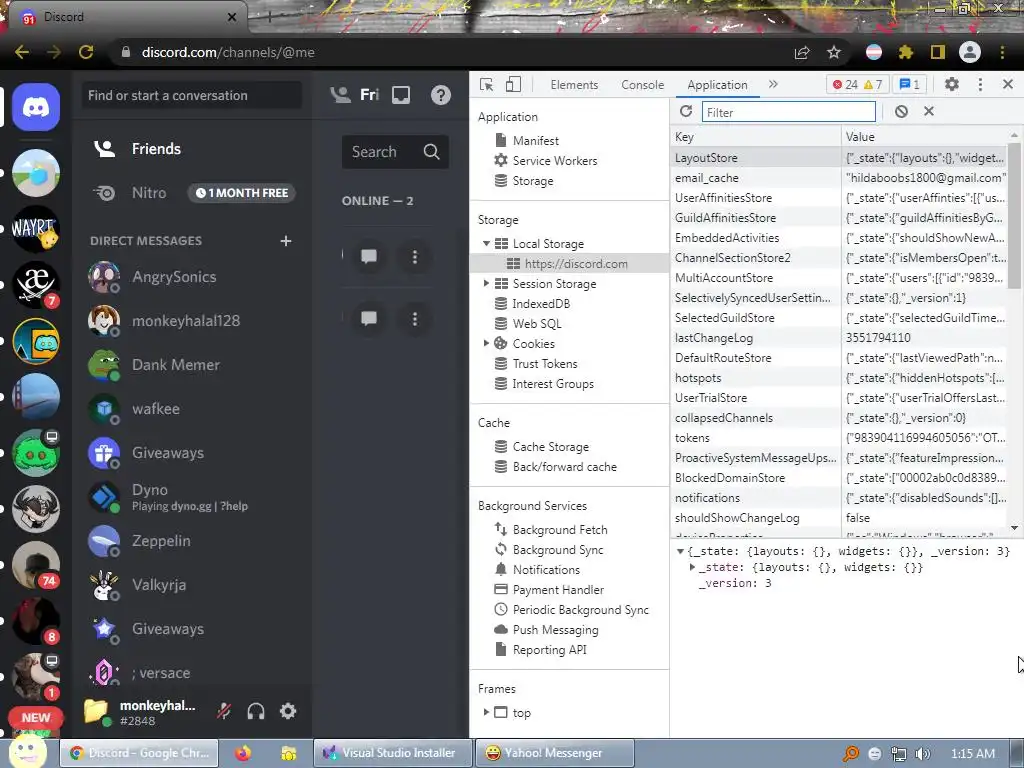
Task: Open AngrySonics direct message
Action: coord(192,277)
